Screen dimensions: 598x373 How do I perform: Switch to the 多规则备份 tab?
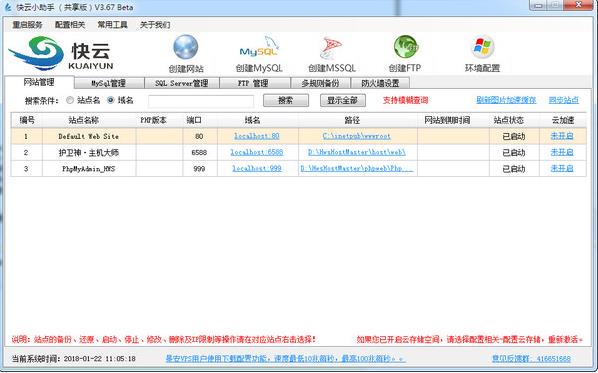pyautogui.click(x=320, y=83)
